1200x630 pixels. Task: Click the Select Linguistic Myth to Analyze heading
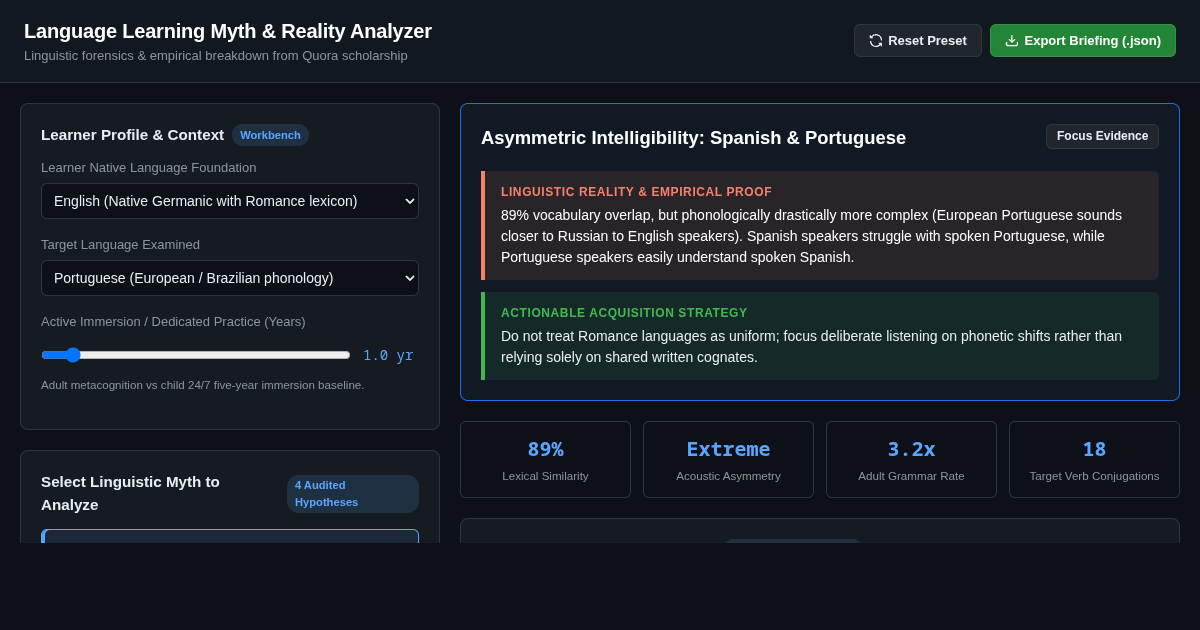(130, 493)
